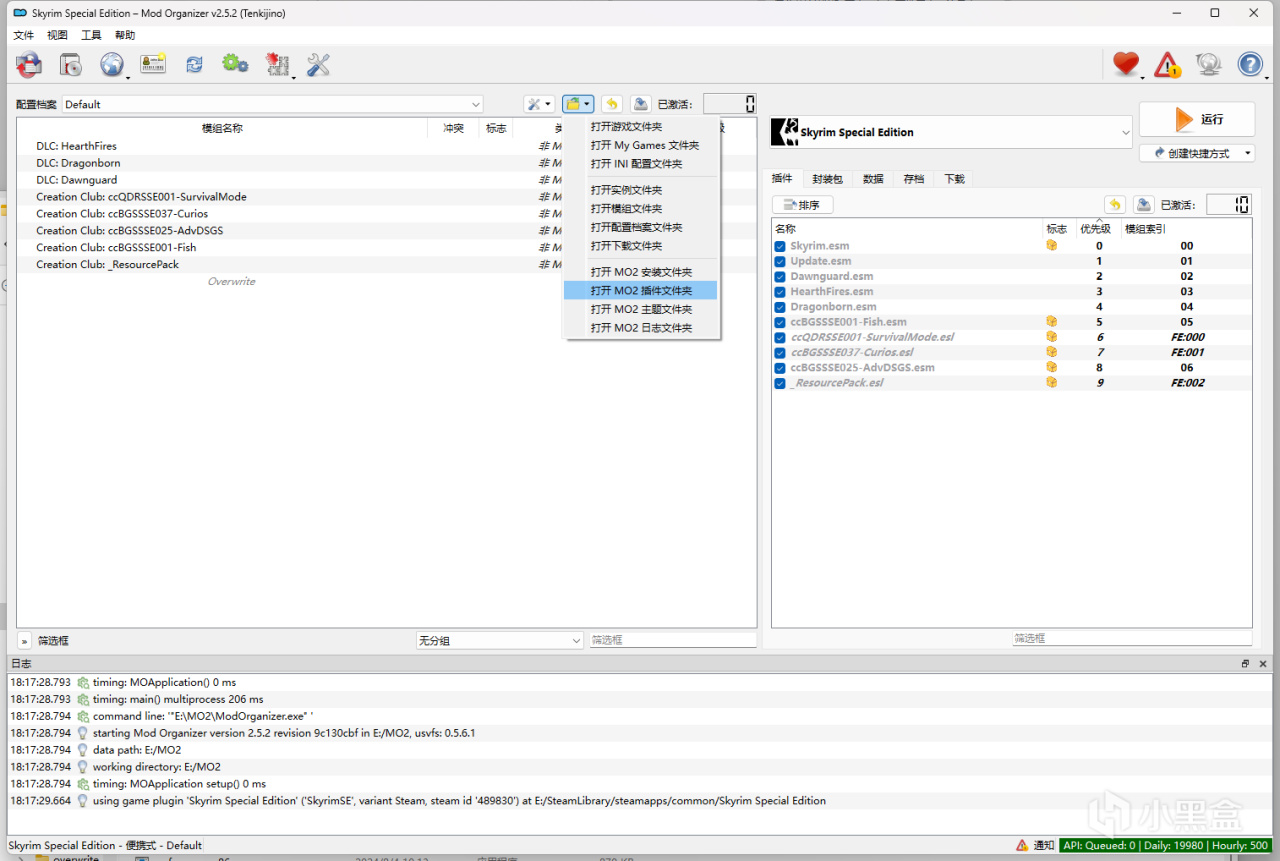
Task: Toggle the Update.esm plugin checkbox
Action: (780, 261)
